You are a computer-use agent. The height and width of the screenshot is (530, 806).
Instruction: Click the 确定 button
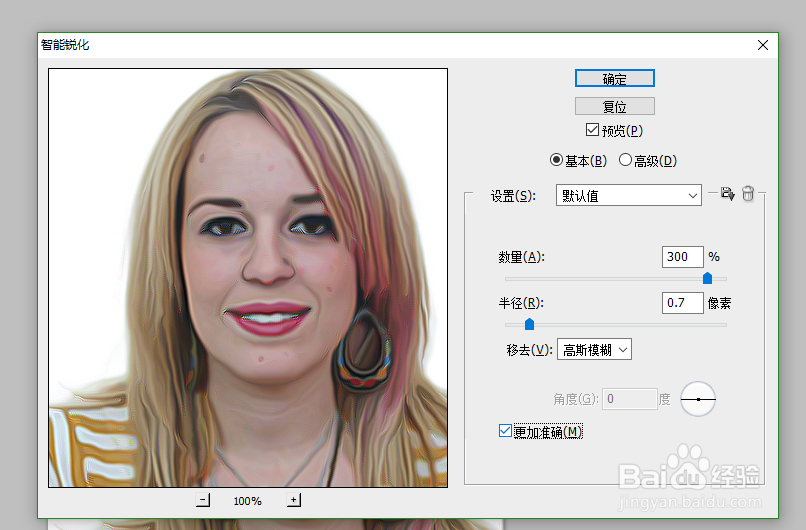(614, 79)
